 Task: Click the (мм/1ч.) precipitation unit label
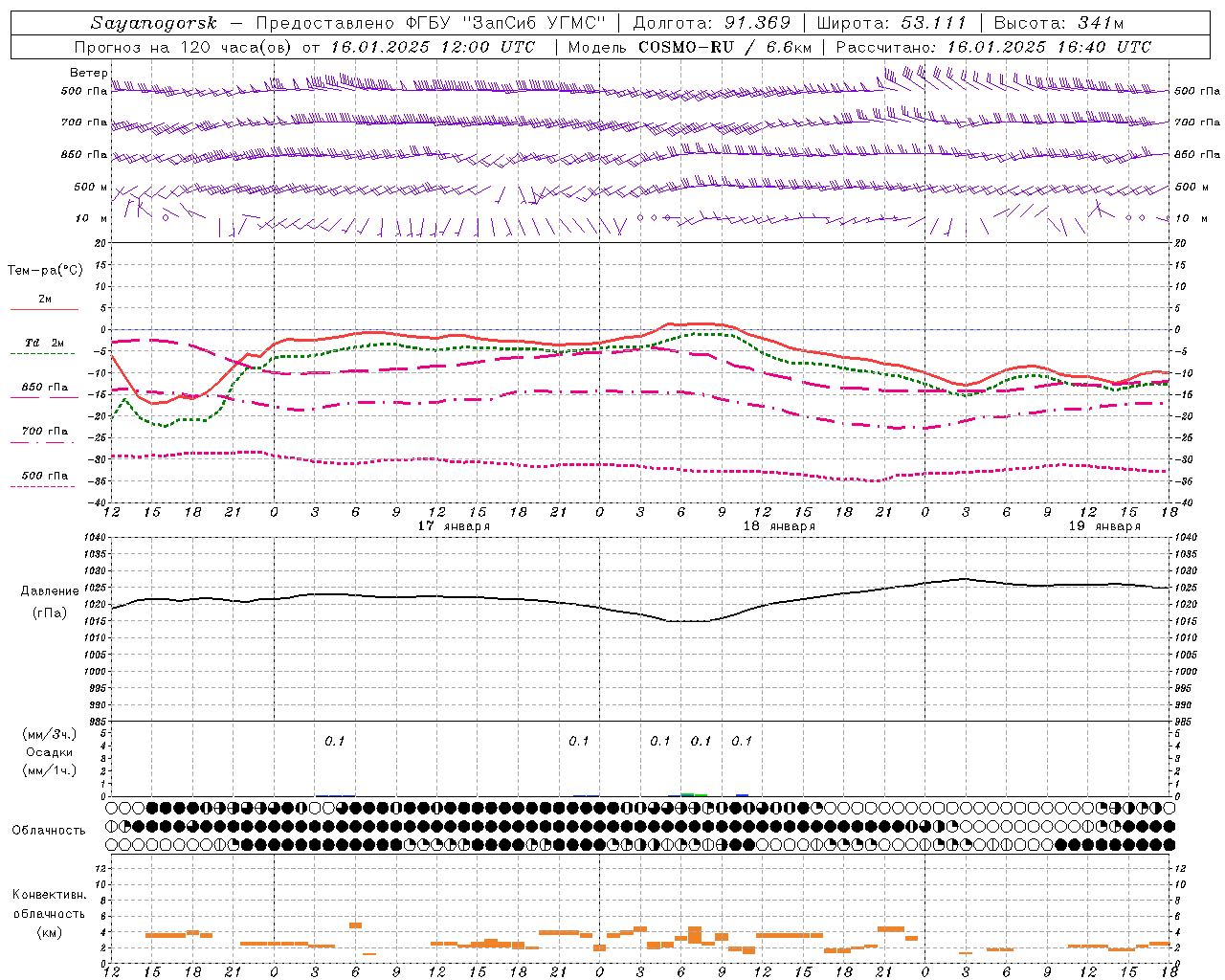click(x=50, y=770)
